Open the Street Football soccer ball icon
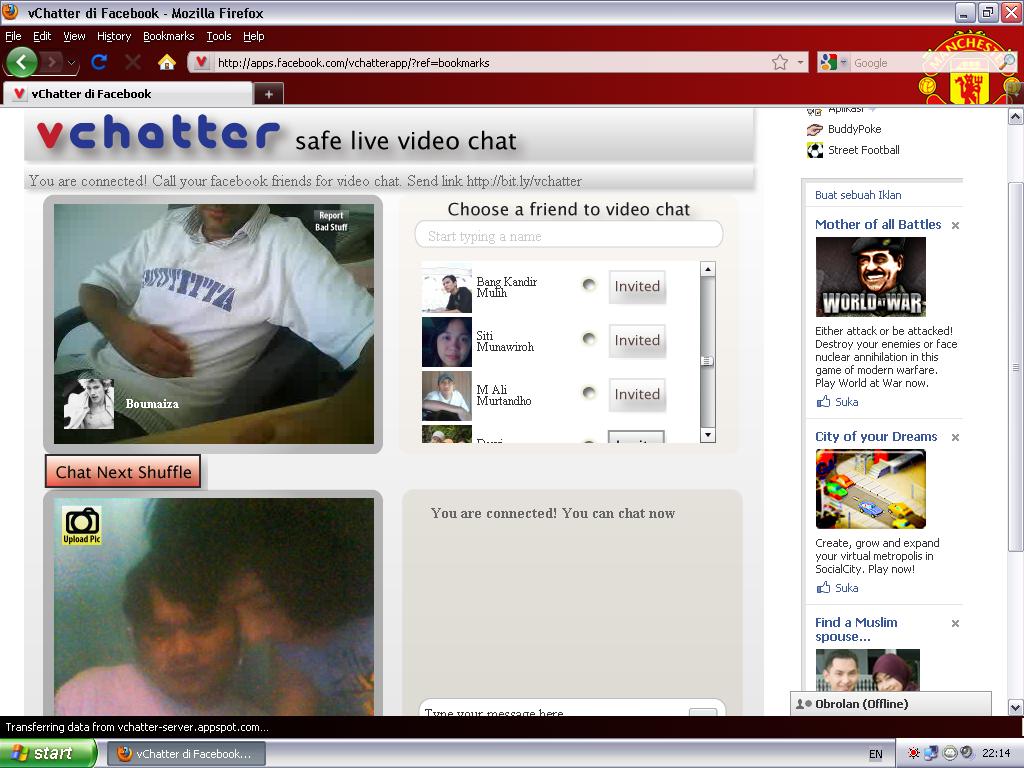 [x=815, y=150]
